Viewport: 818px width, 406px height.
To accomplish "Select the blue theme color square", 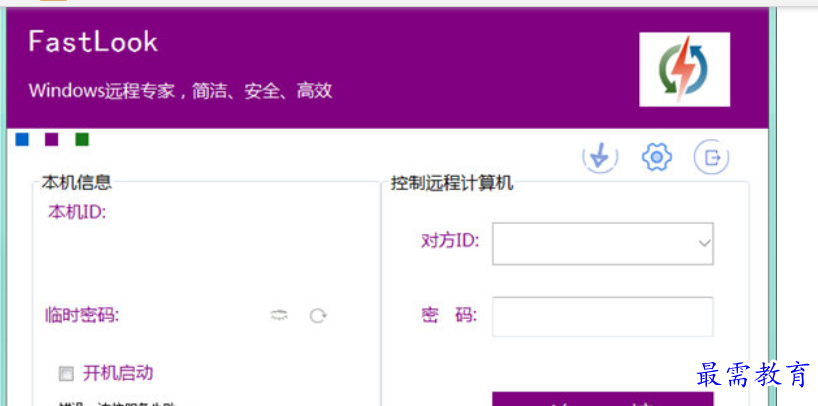I will (x=22, y=139).
